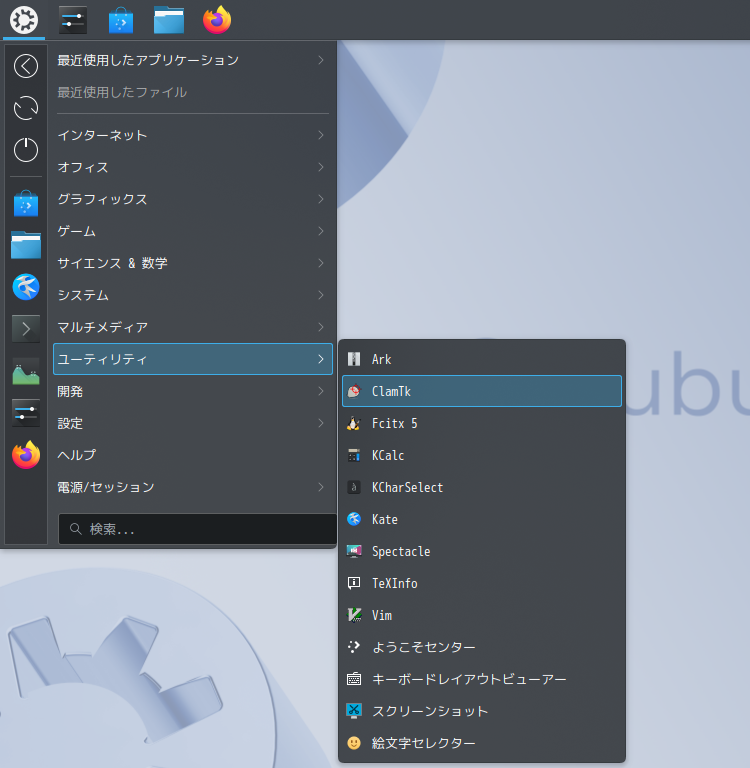
Task: Click the welcome center dots icon
Action: (x=354, y=647)
